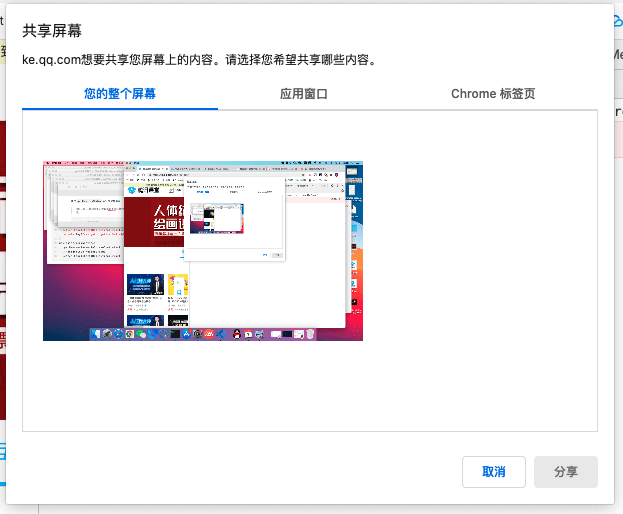Image resolution: width=623 pixels, height=514 pixels.
Task: Click the QQ penguin icon in the preview dock
Action: tap(237, 334)
